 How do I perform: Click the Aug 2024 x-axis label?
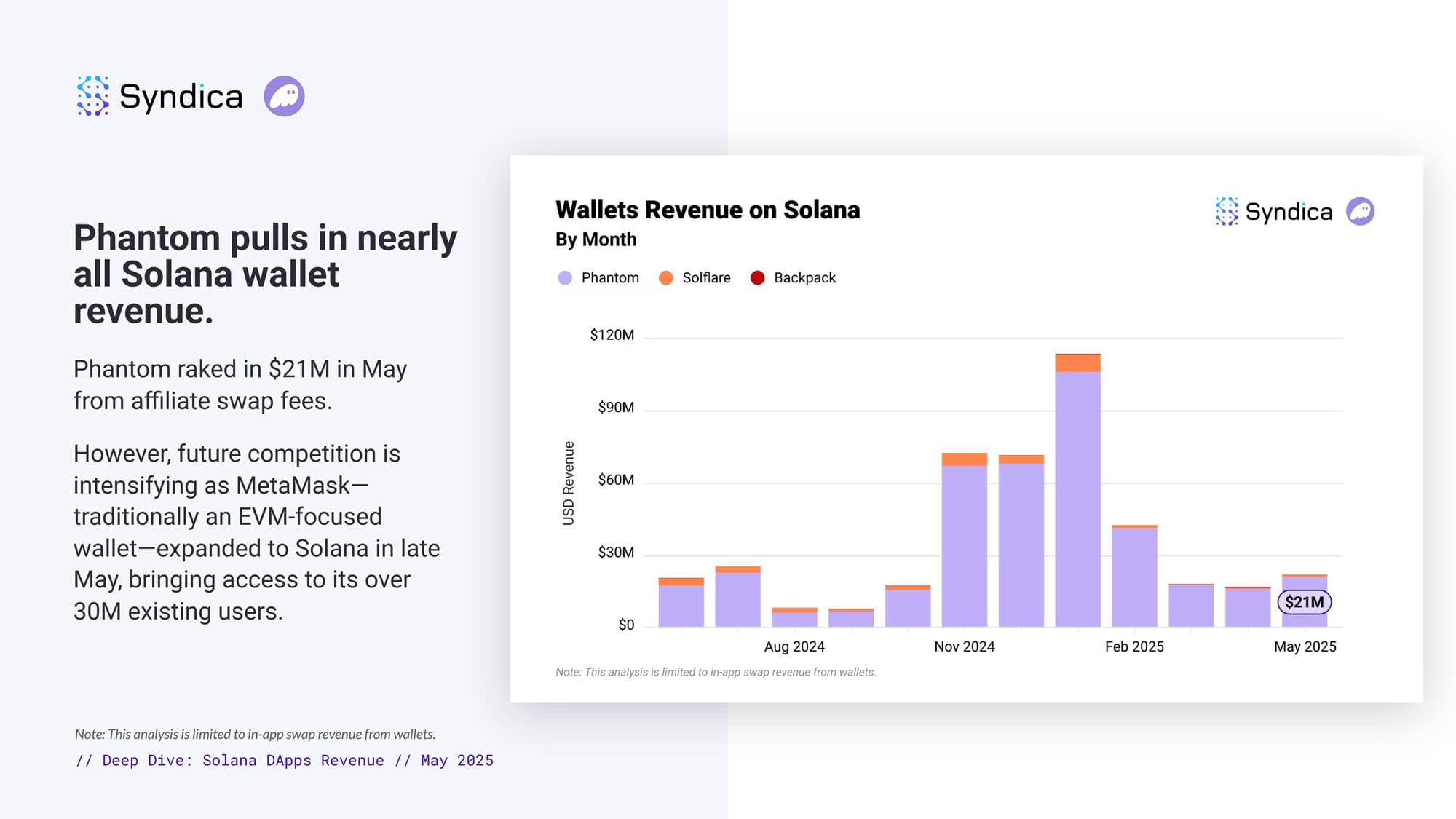[x=794, y=646]
